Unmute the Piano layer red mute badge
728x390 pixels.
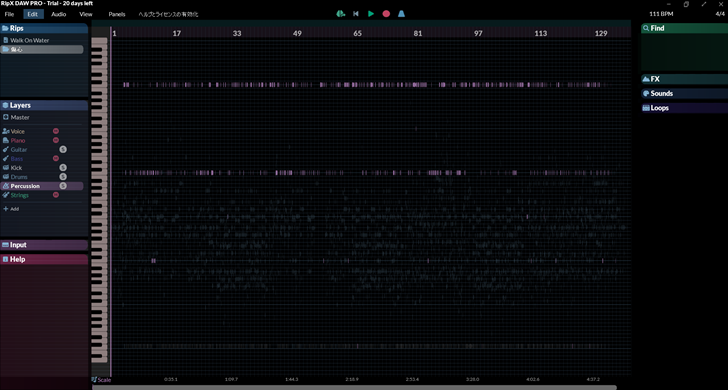(56, 140)
